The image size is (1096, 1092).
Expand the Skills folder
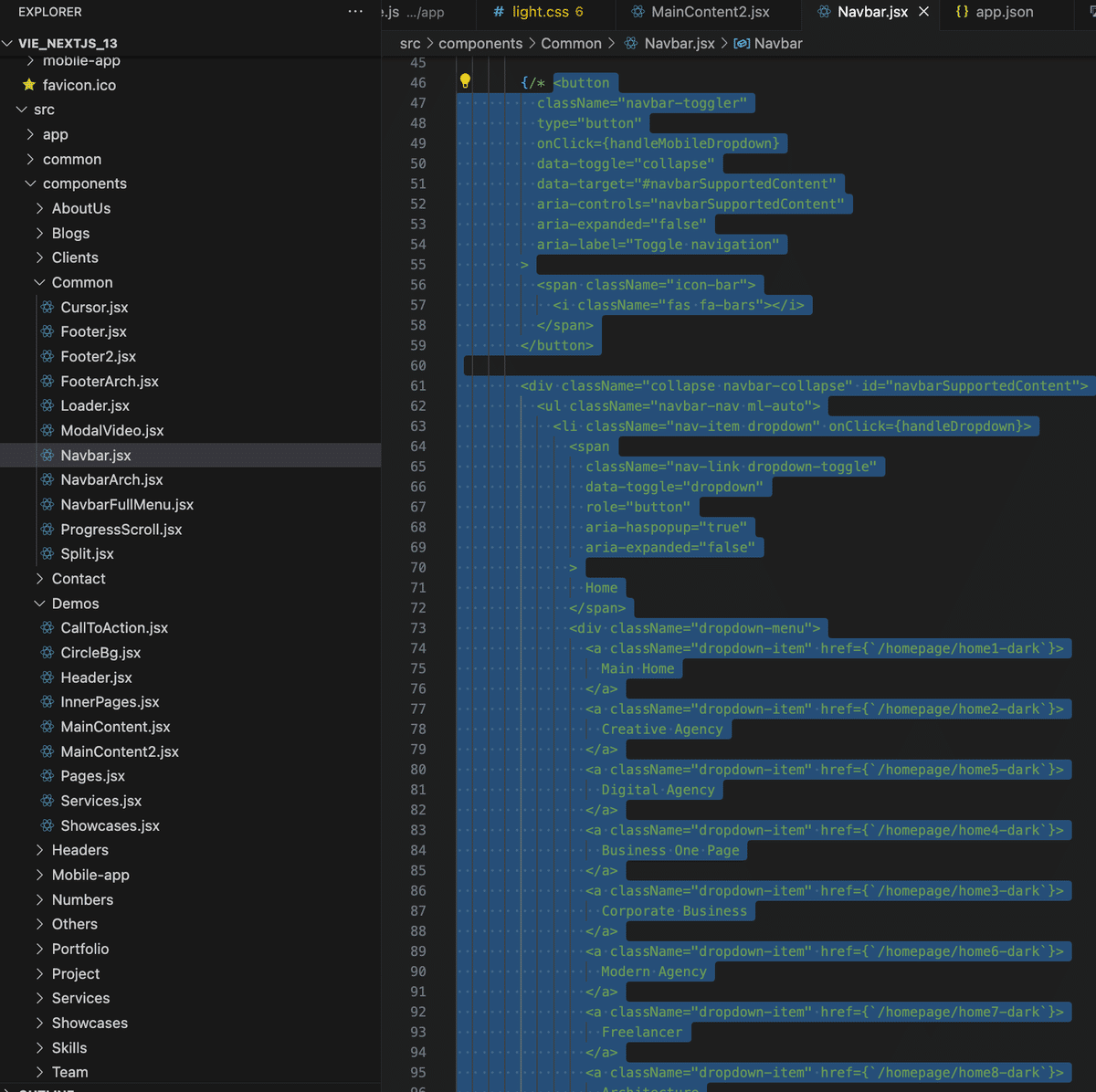pyautogui.click(x=39, y=1046)
